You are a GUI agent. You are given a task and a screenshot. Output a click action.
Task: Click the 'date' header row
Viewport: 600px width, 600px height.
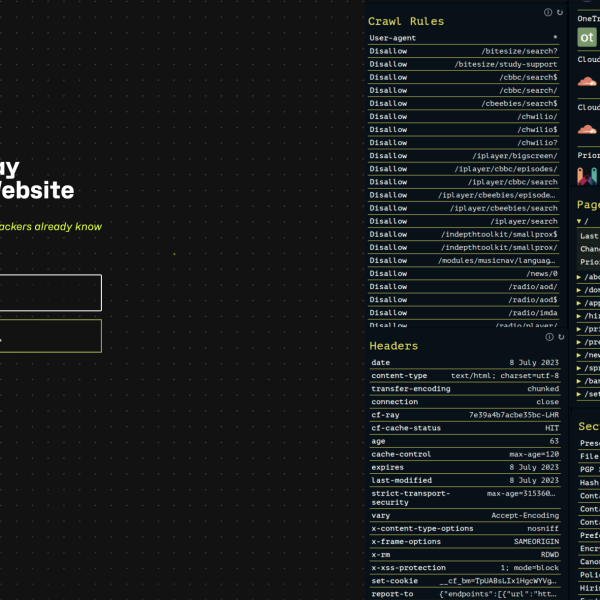pos(465,362)
